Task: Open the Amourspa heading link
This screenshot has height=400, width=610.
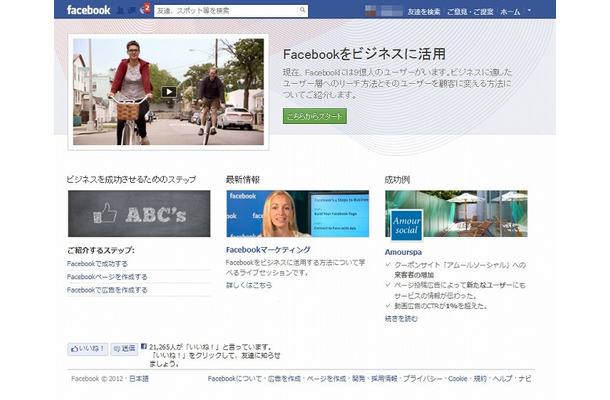Action: click(x=403, y=252)
